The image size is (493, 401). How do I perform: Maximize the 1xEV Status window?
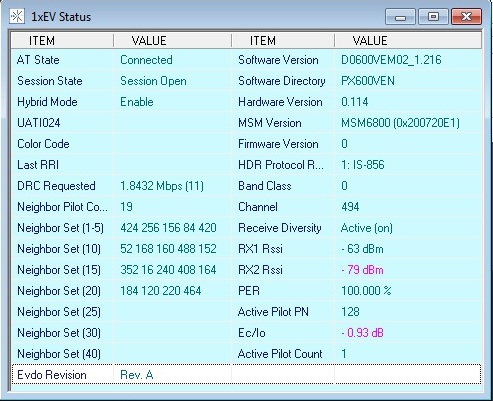click(433, 17)
